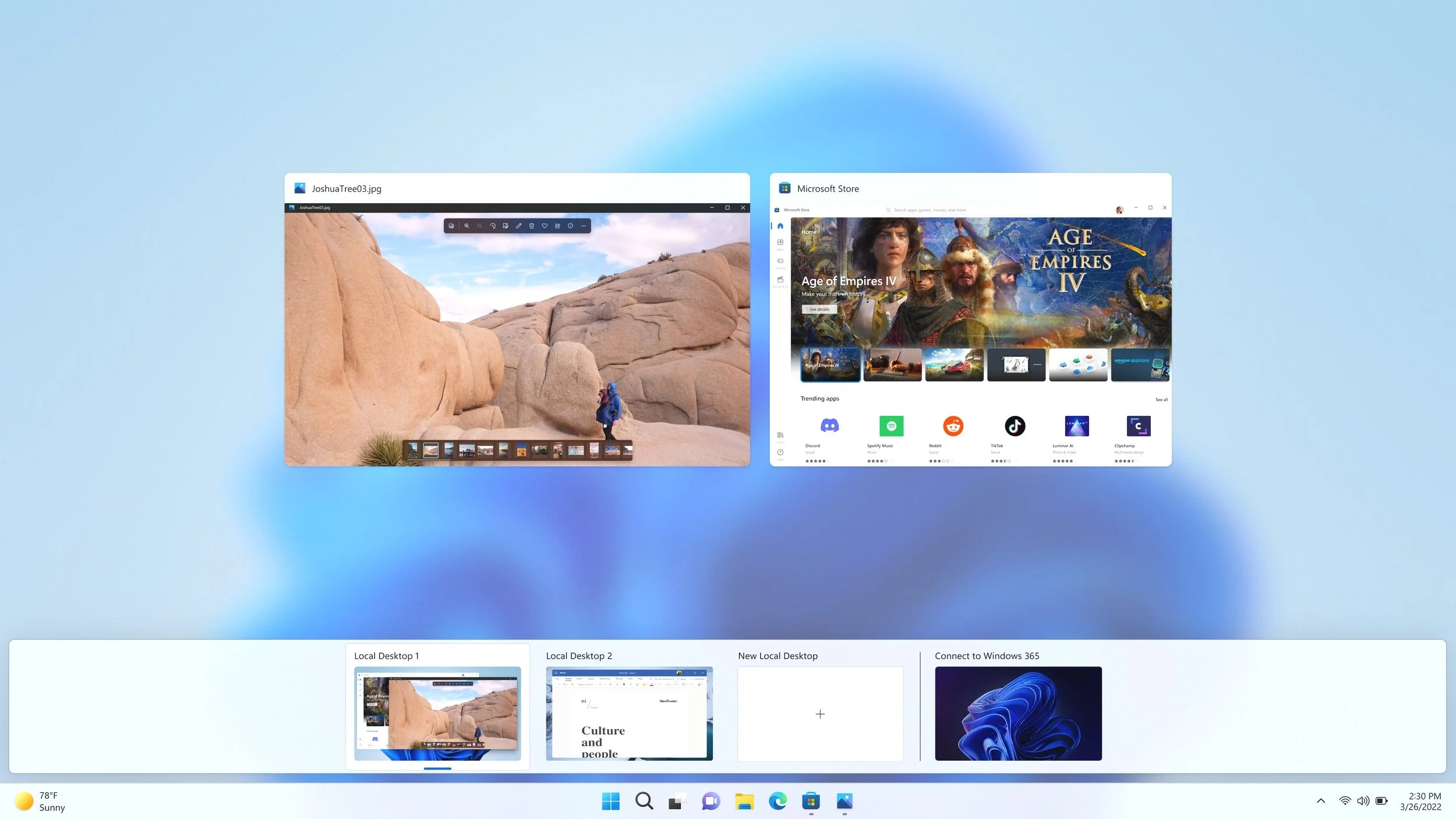Open See all trending apps
The width and height of the screenshot is (1456, 819).
coord(1162,400)
